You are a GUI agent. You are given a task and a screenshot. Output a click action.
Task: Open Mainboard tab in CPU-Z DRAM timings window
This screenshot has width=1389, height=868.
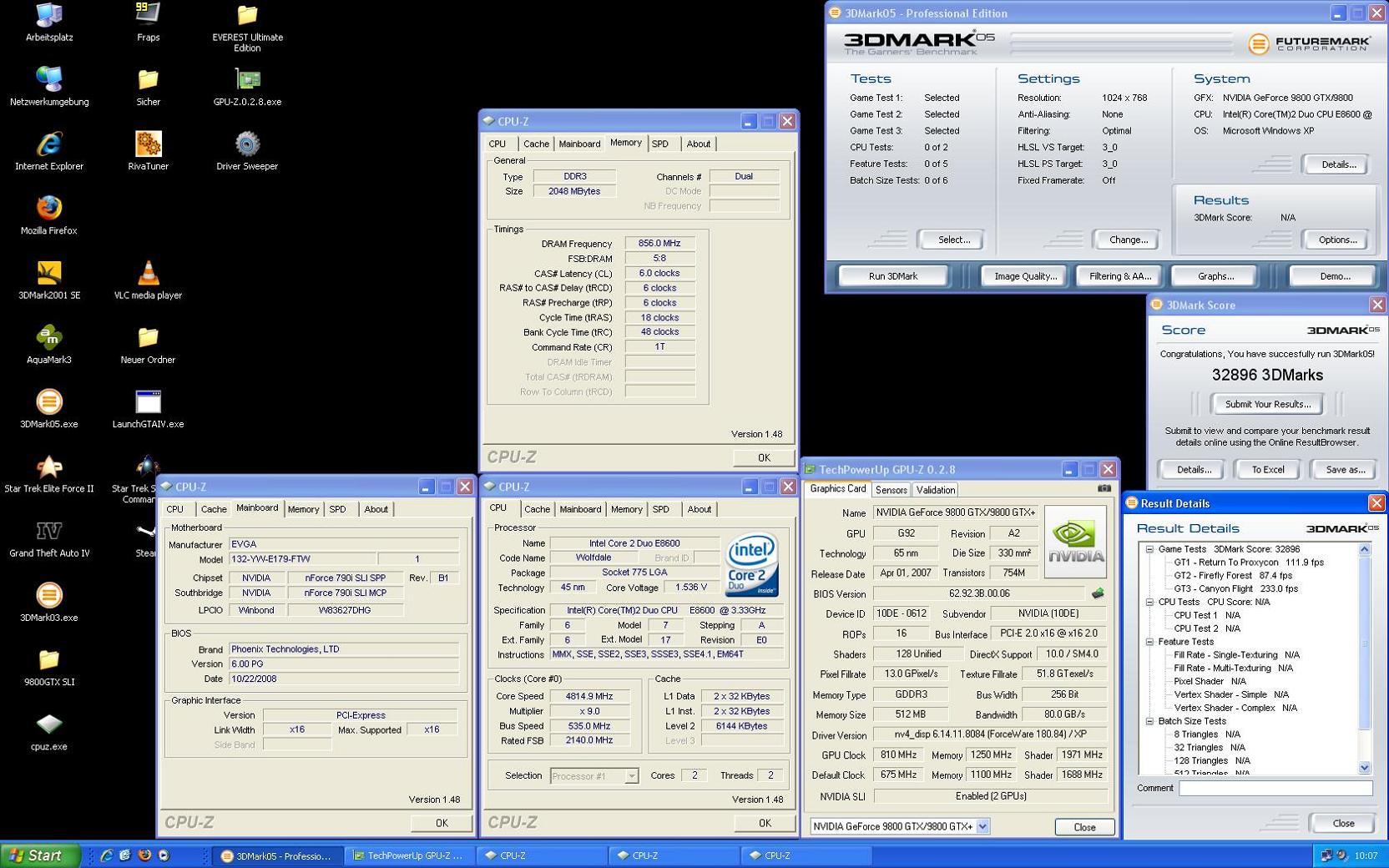point(579,144)
